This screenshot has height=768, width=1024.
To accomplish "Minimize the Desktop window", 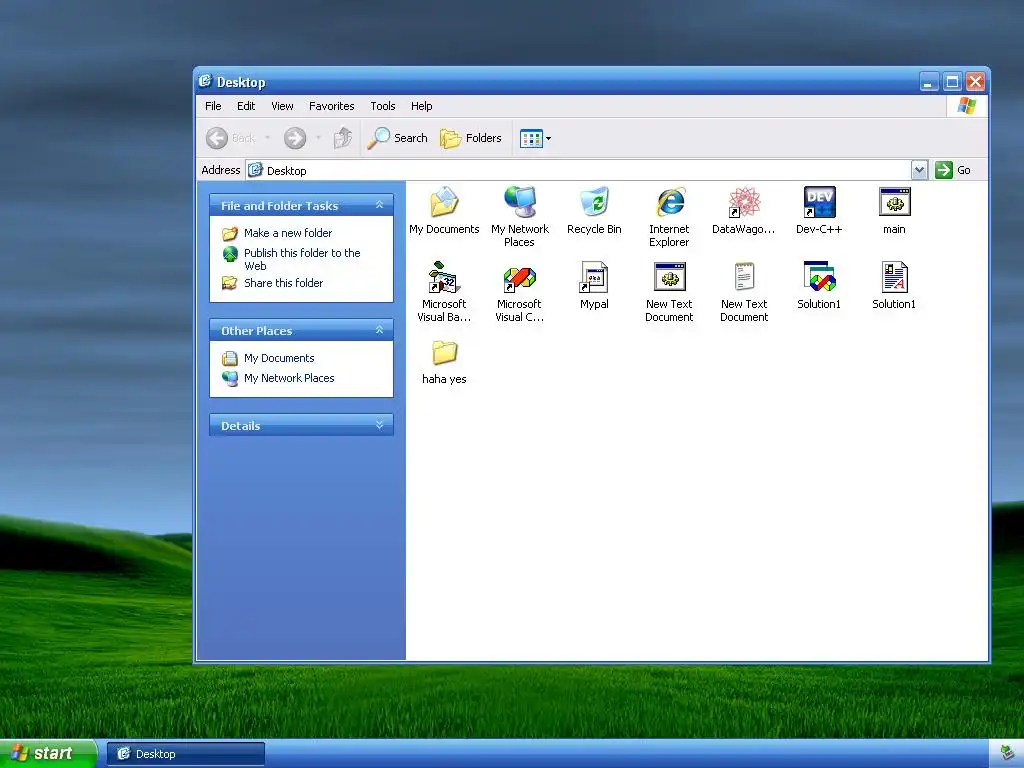I will [929, 82].
